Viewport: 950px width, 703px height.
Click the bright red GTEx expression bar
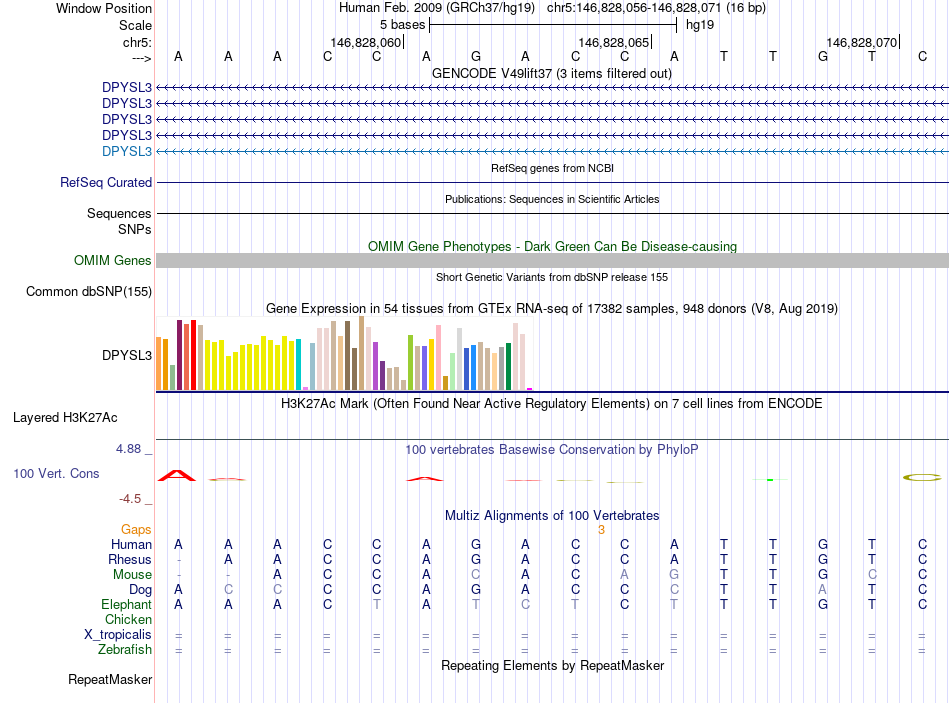[x=193, y=355]
